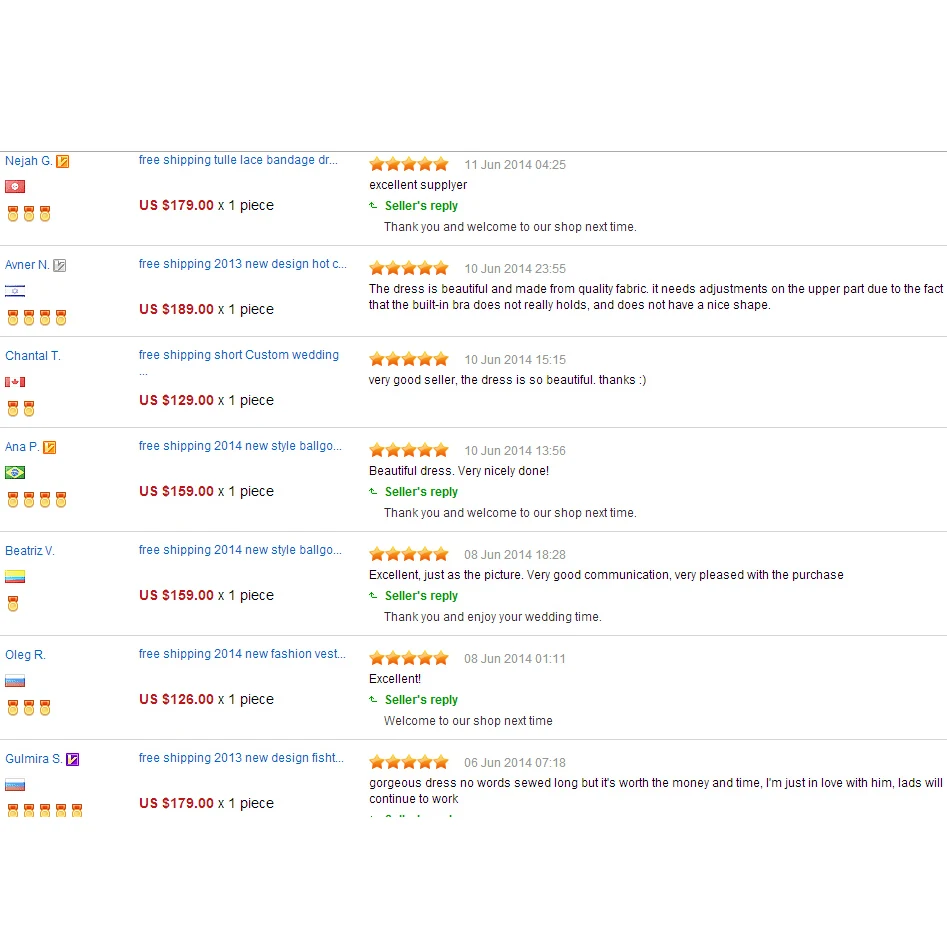This screenshot has height=947, width=947.
Task: Click the Brazilian flag under Ana P.
Action: point(15,473)
